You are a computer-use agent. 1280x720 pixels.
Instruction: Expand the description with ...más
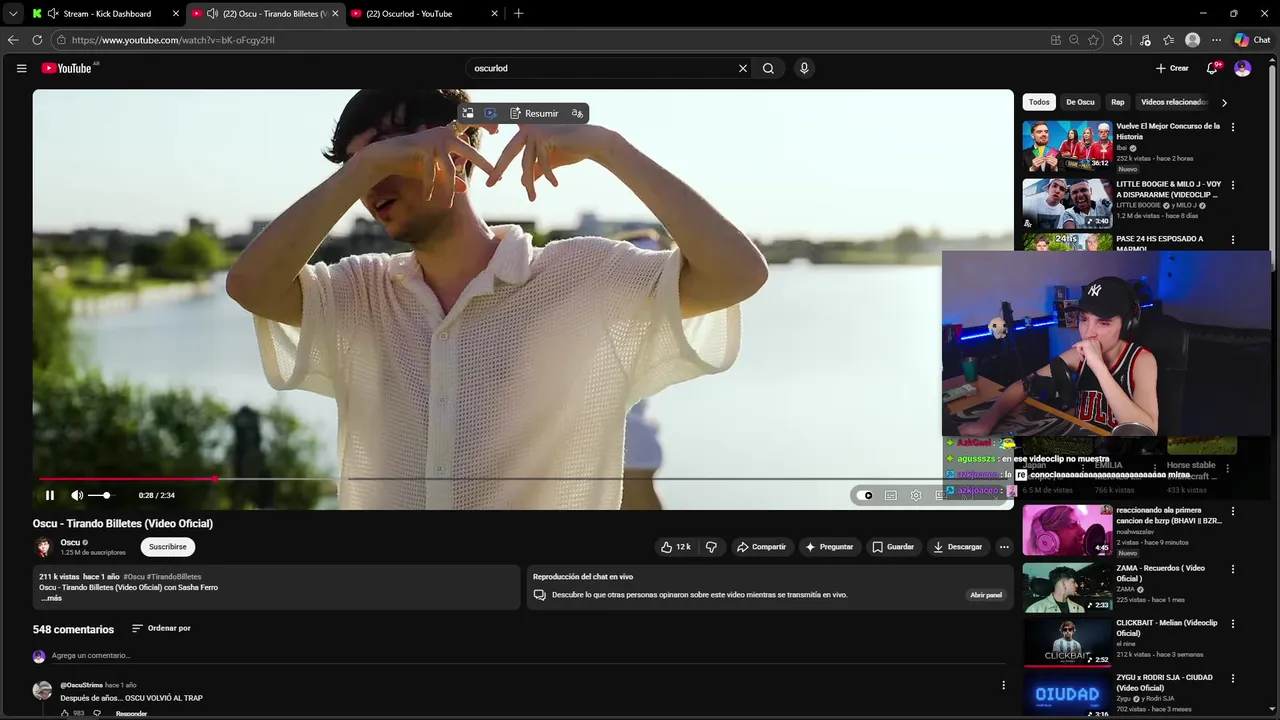51,598
